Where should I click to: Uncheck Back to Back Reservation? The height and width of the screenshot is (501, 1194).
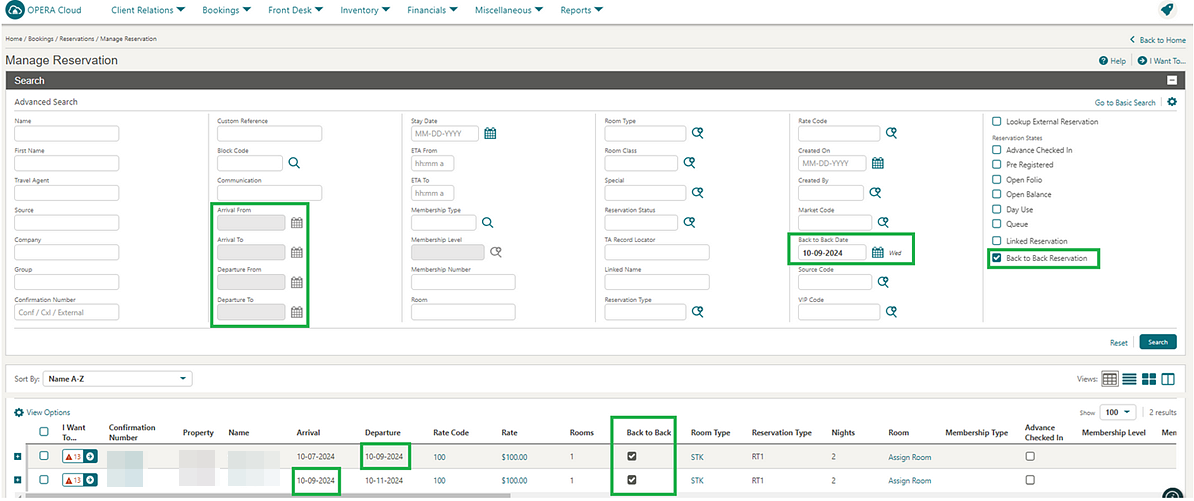(996, 259)
